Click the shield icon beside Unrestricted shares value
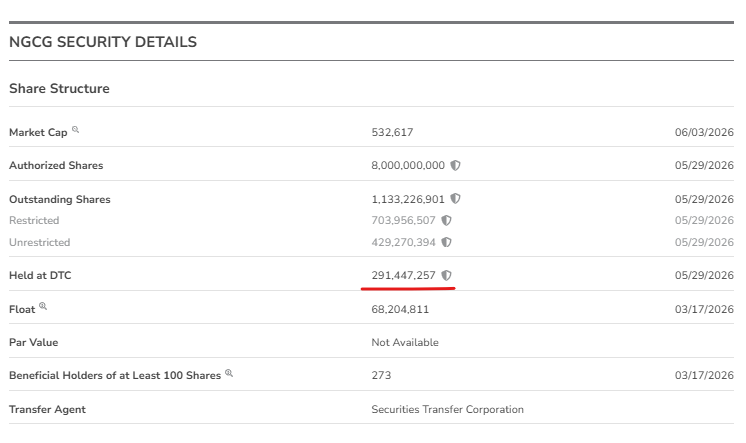This screenshot has width=746, height=443. click(446, 242)
